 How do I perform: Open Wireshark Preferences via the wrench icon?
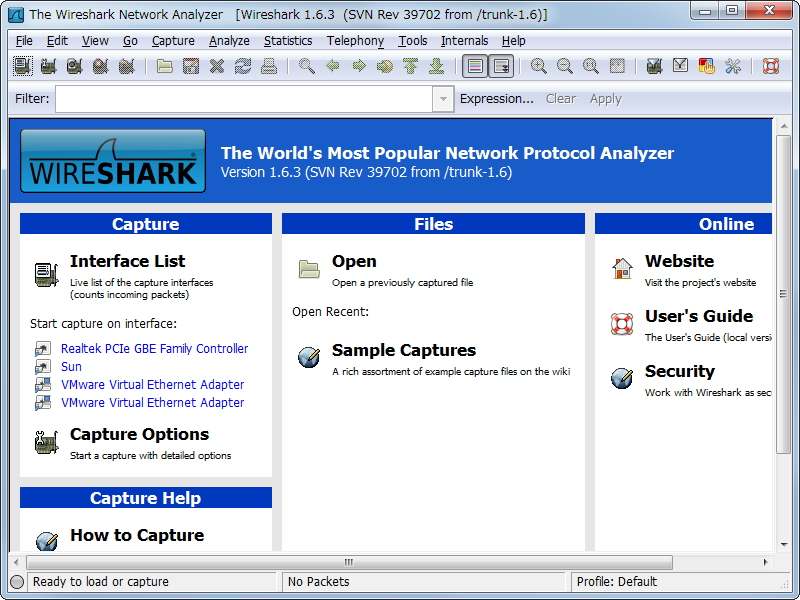[731, 65]
